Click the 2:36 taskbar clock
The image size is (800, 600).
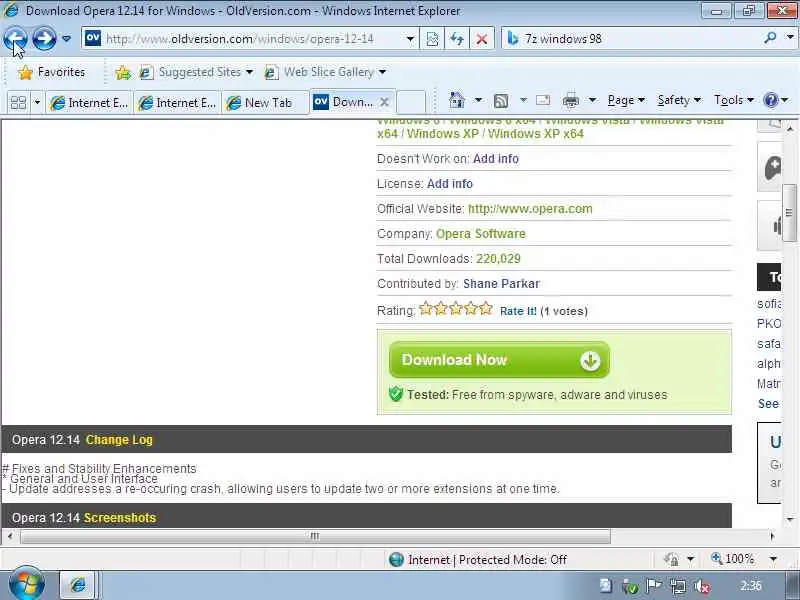coord(751,586)
